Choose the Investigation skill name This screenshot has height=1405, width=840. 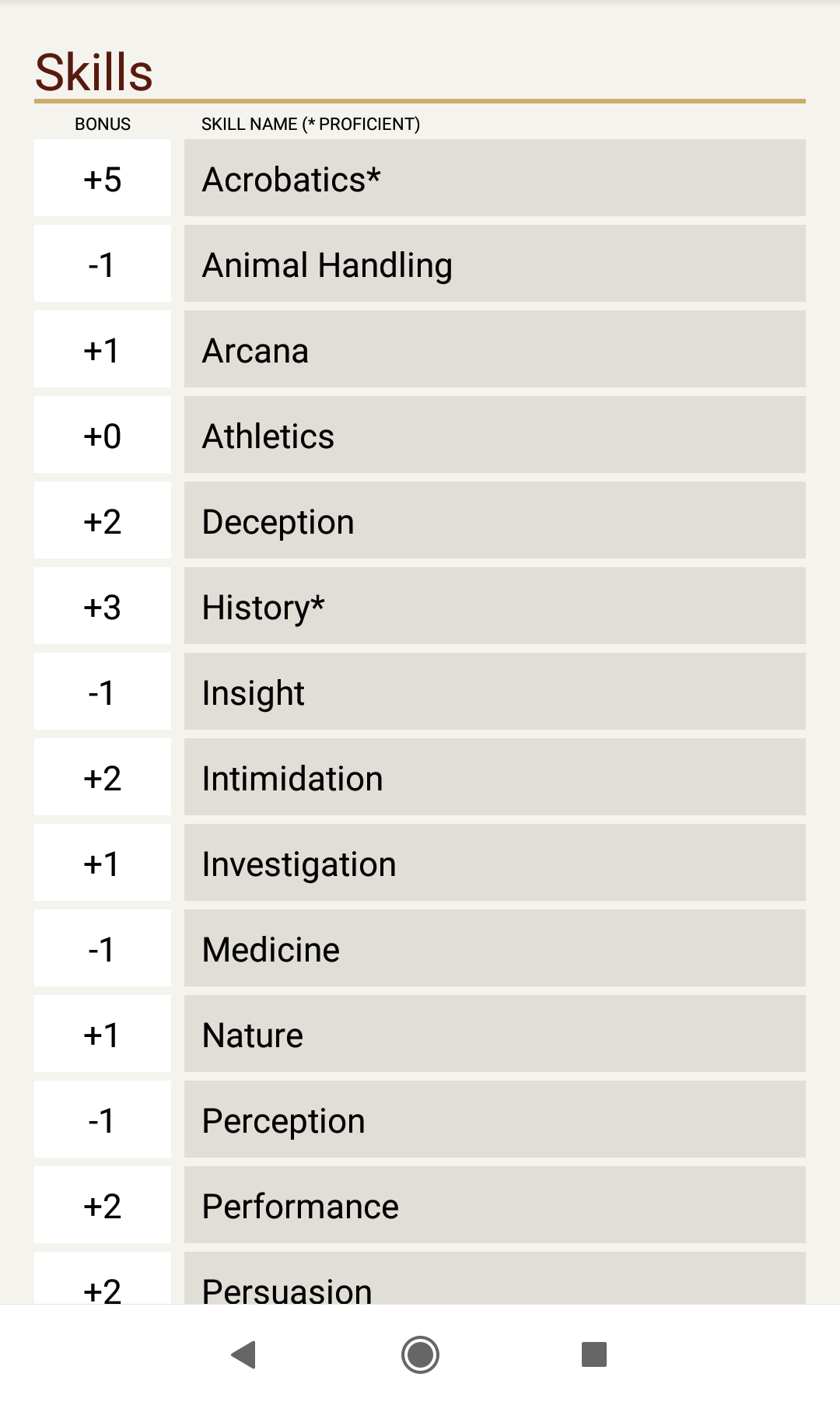[495, 863]
